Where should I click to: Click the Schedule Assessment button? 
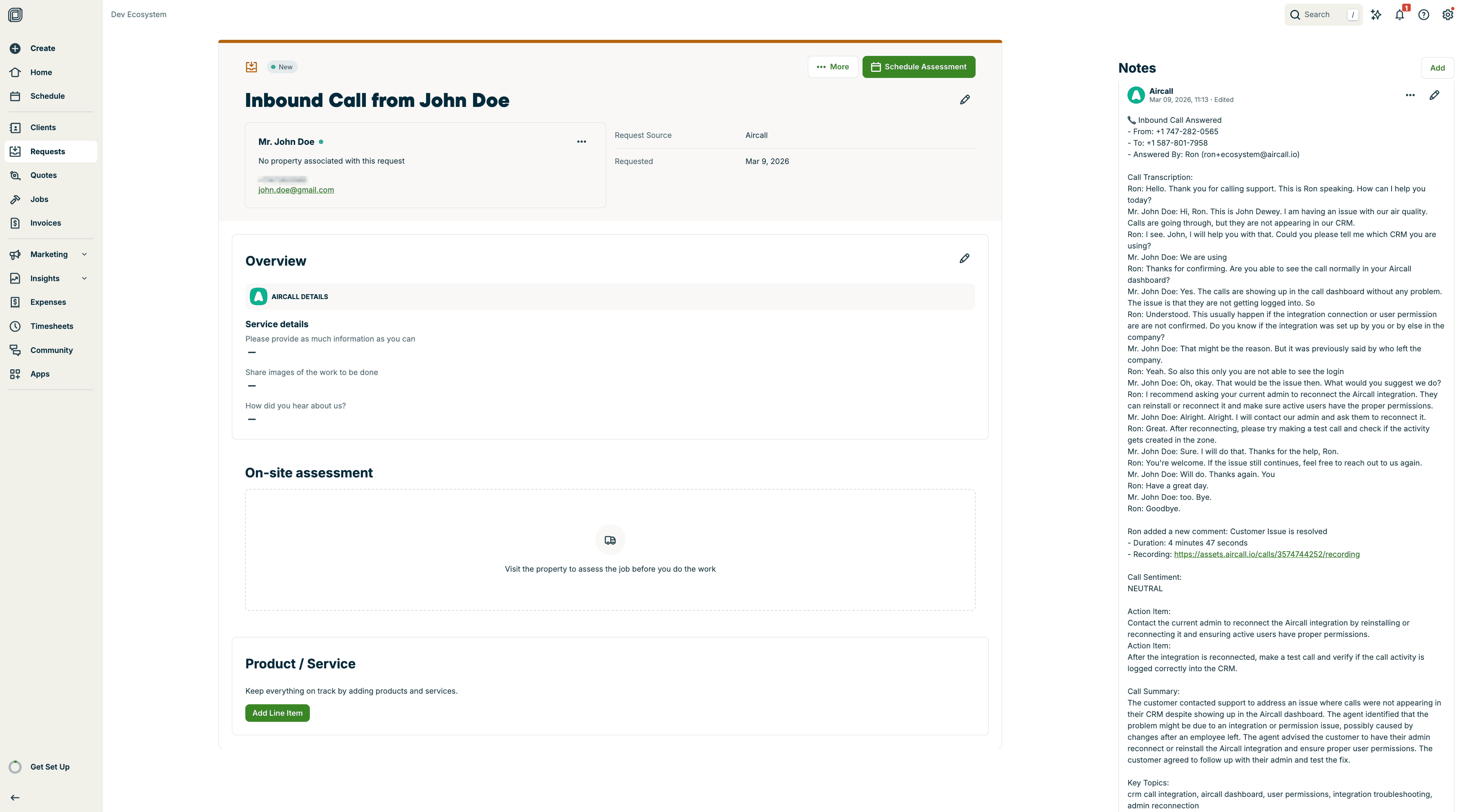[x=918, y=67]
